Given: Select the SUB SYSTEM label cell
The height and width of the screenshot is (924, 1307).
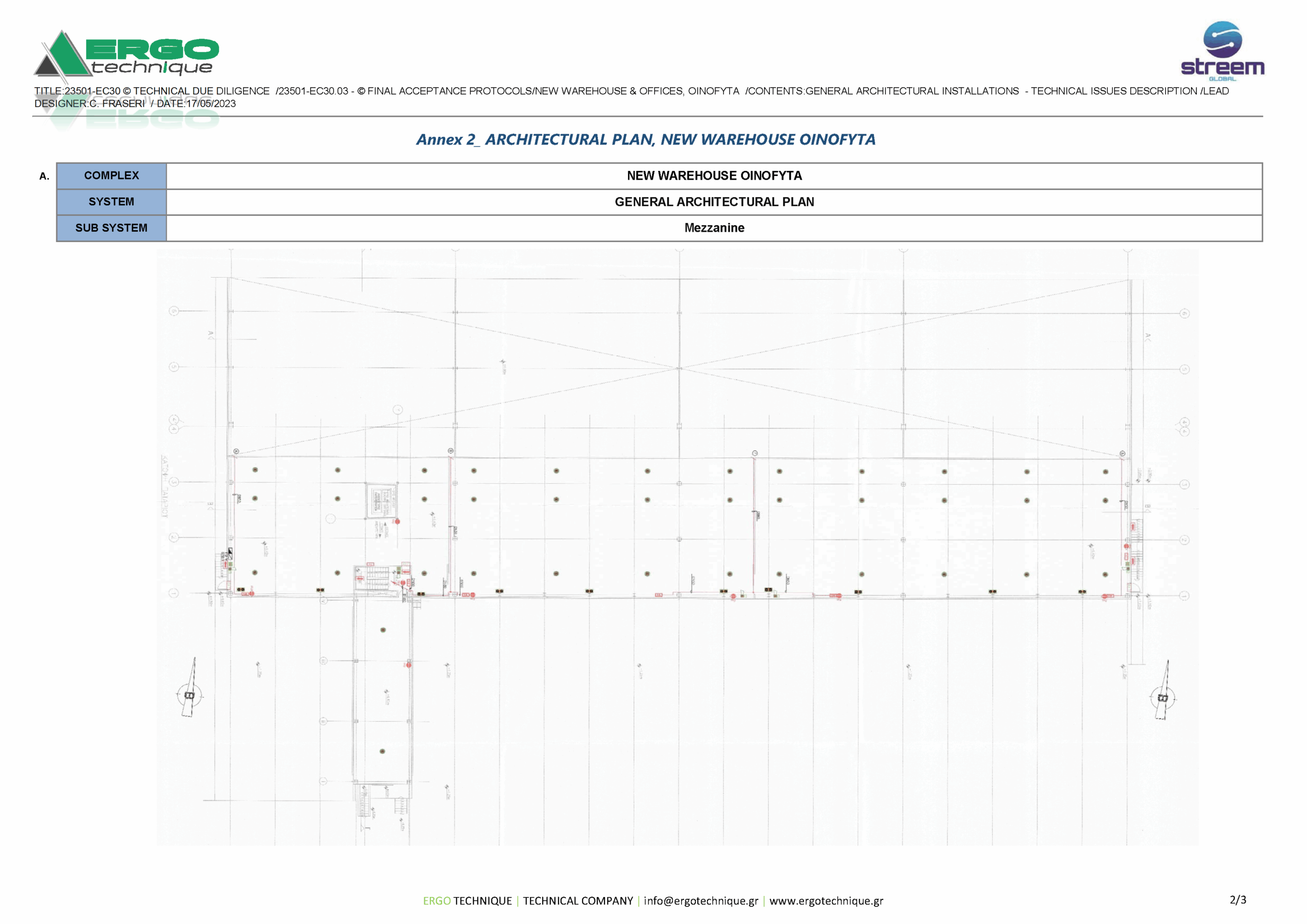Looking at the screenshot, I should coord(112,228).
